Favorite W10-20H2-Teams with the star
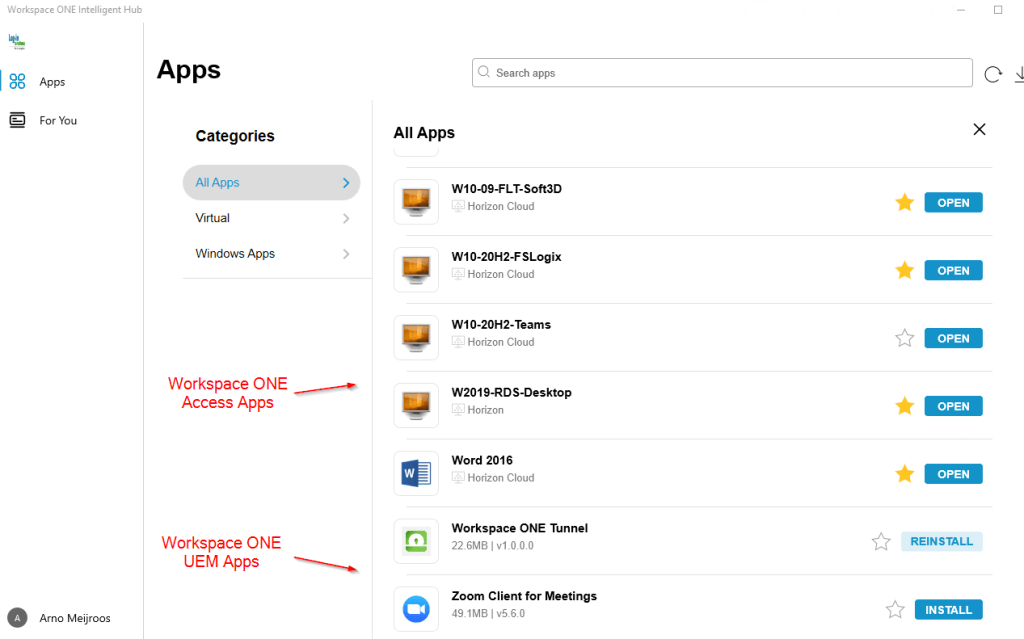This screenshot has width=1024, height=639. click(905, 338)
